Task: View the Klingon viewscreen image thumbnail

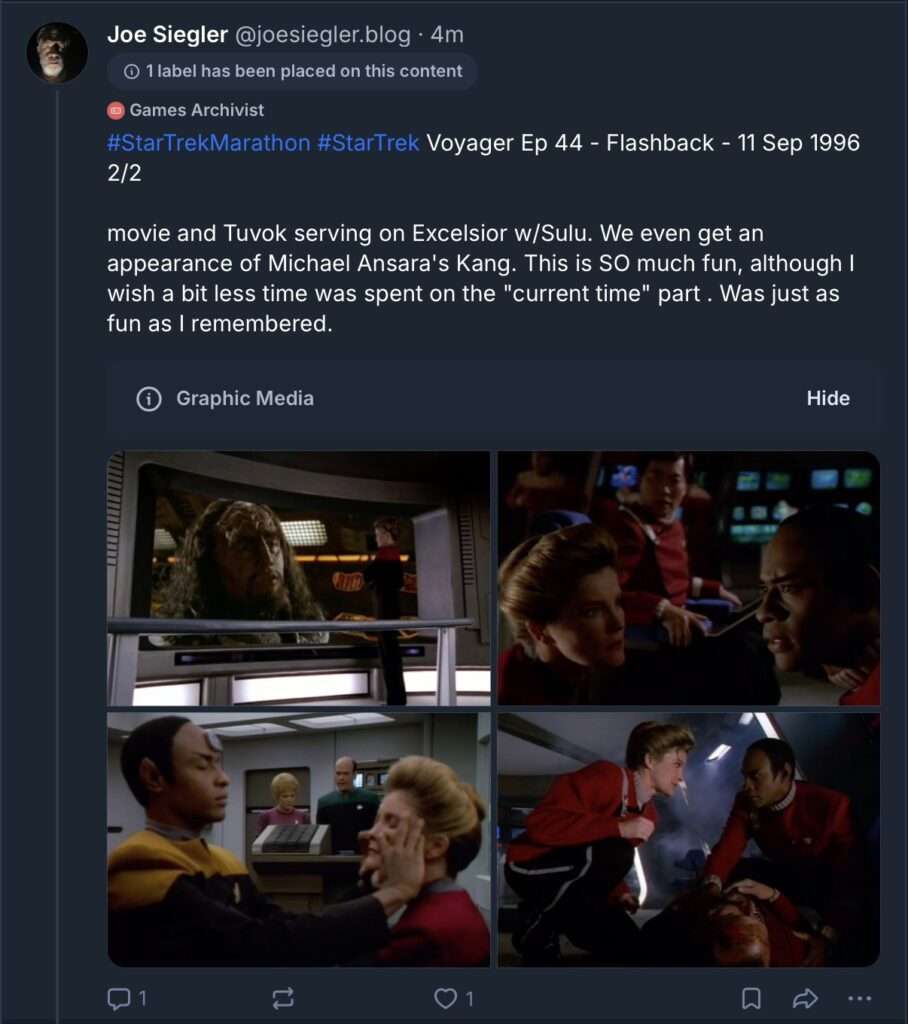Action: click(x=299, y=578)
